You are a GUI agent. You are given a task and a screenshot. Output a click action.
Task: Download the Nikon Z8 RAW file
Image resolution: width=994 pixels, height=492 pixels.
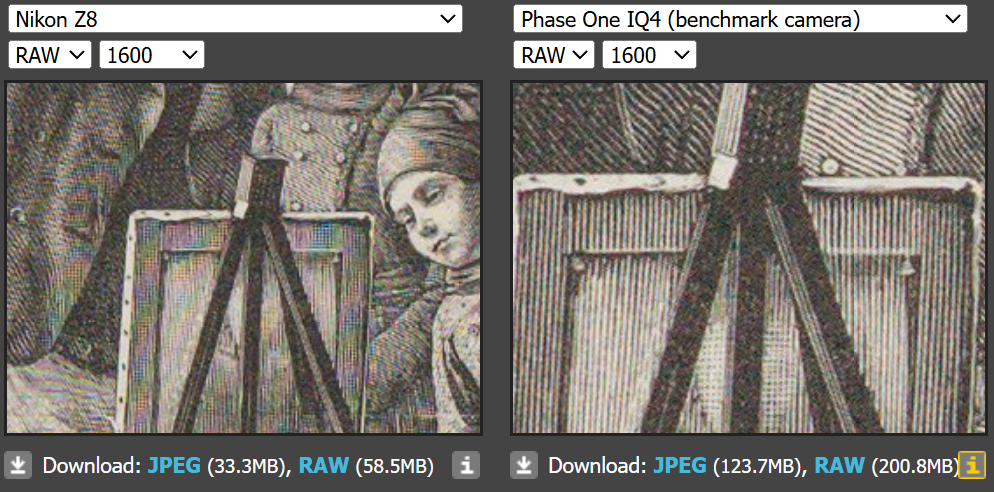[323, 466]
